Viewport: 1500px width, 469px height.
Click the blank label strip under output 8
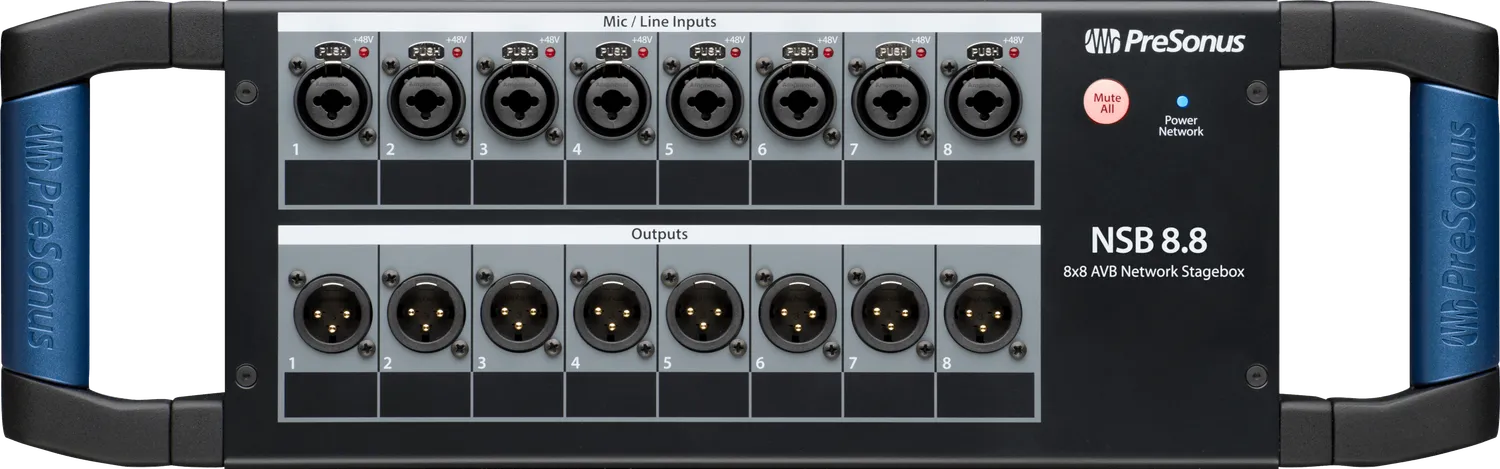tap(987, 396)
